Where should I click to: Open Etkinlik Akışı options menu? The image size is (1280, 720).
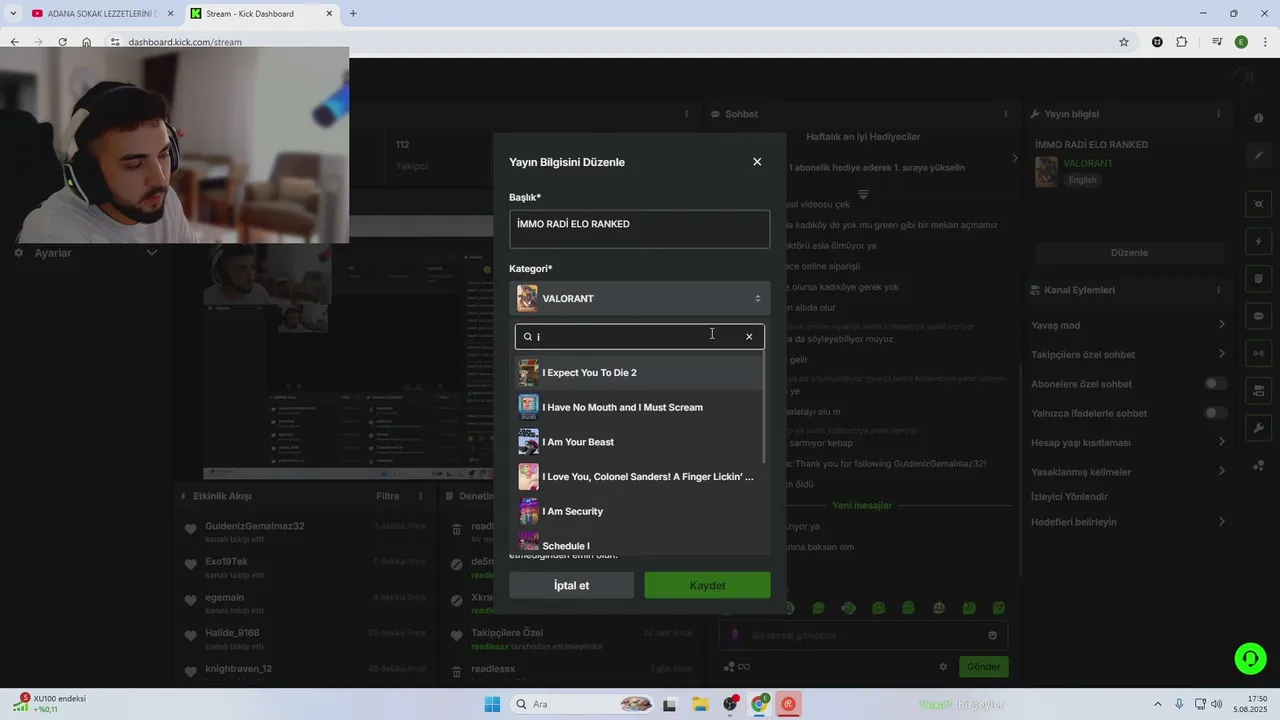(421, 496)
